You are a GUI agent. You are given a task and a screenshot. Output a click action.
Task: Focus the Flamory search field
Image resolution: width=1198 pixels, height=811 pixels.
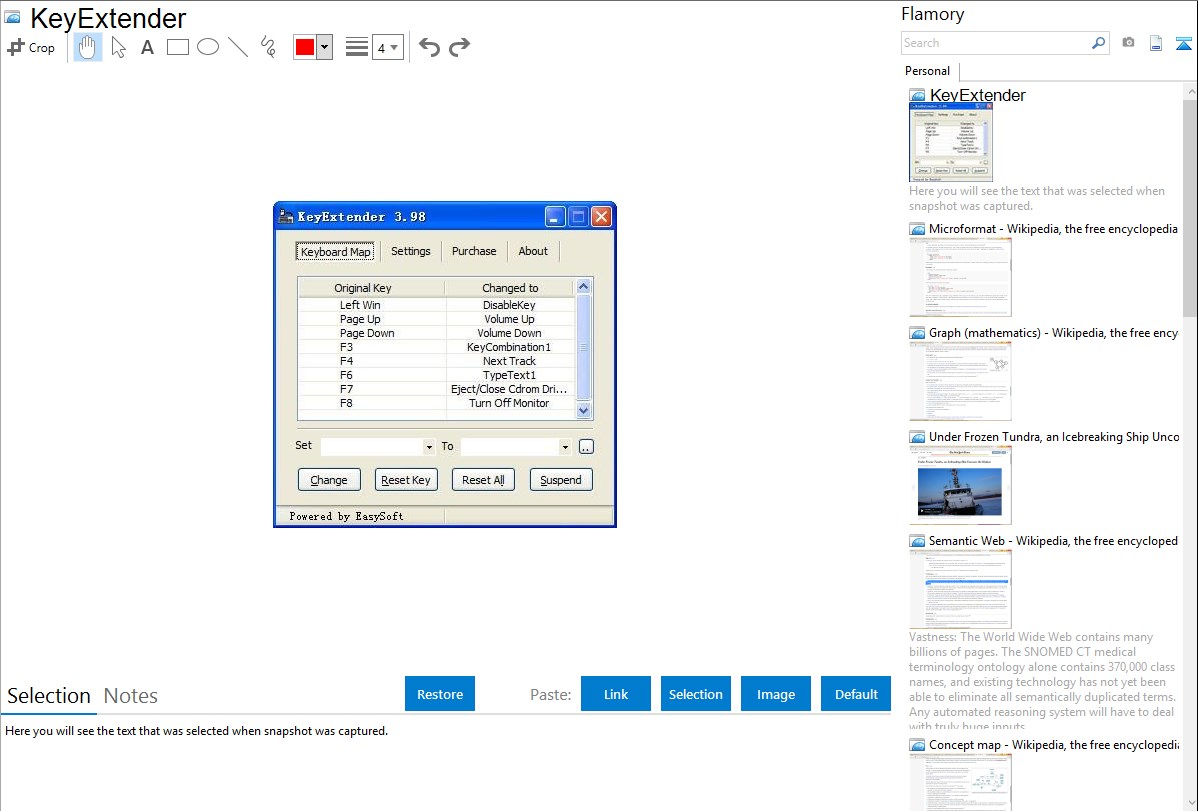pyautogui.click(x=995, y=43)
